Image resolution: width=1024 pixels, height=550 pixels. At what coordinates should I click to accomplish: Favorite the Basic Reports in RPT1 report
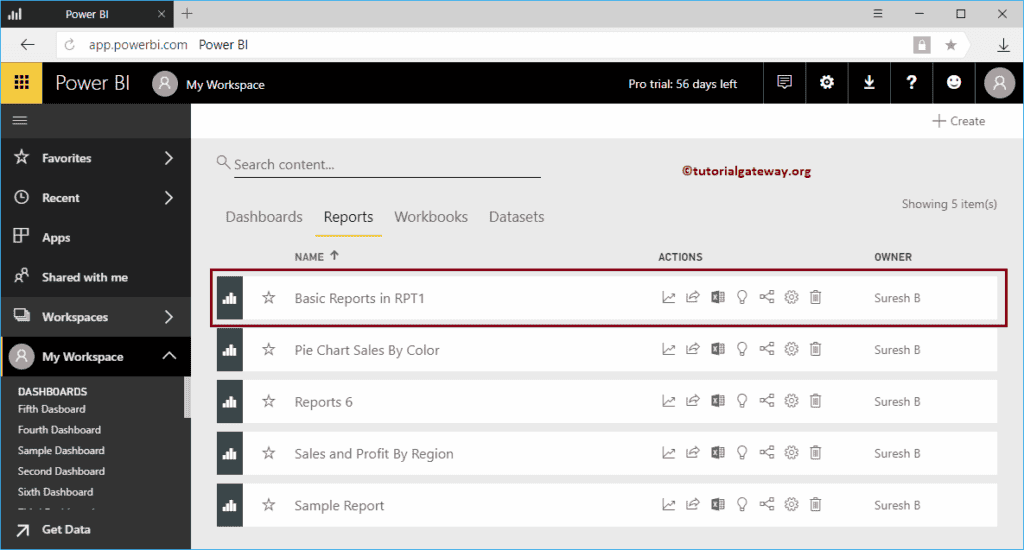[x=268, y=298]
